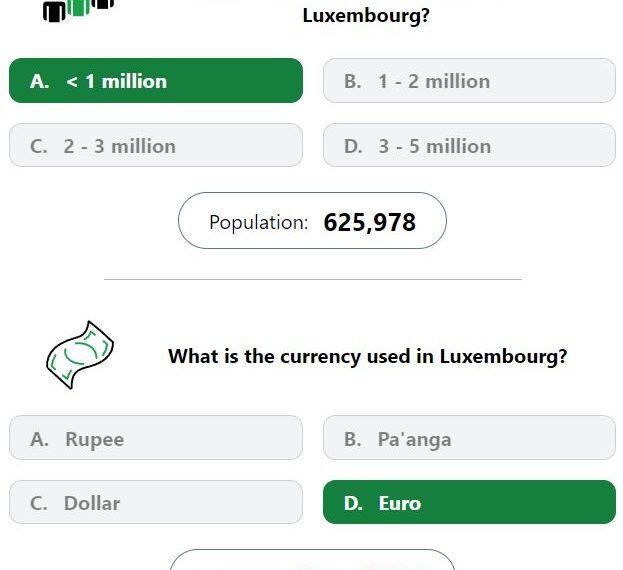This screenshot has height=570, width=623.
Task: Click the partially visible result box at bottom
Action: pos(312,560)
